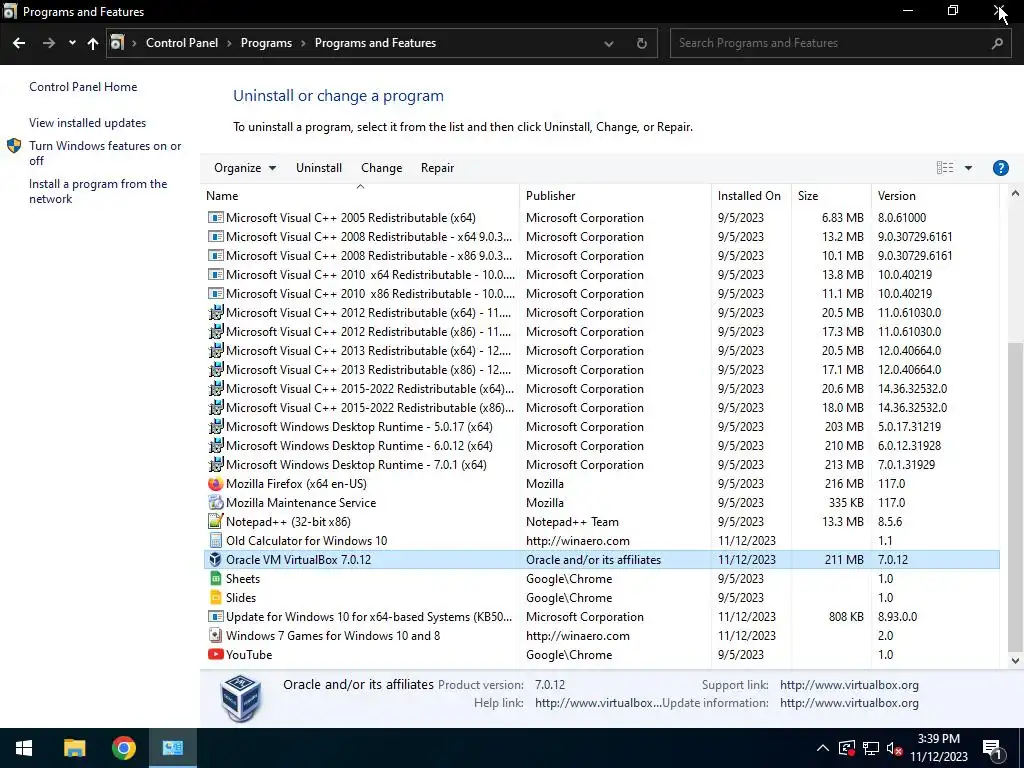
Task: Open Programs breadcrumb
Action: (266, 43)
